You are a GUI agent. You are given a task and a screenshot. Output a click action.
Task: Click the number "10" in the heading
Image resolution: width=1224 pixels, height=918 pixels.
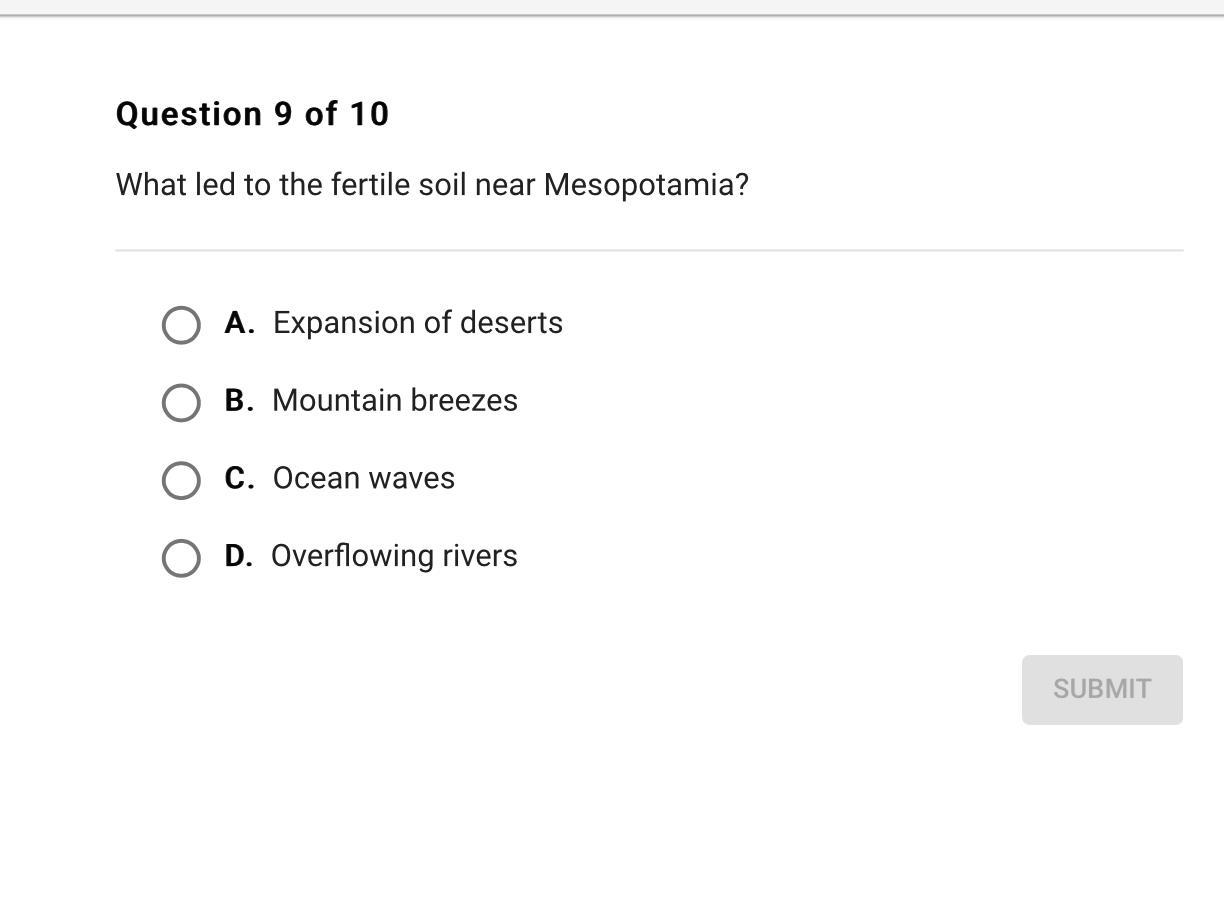369,114
